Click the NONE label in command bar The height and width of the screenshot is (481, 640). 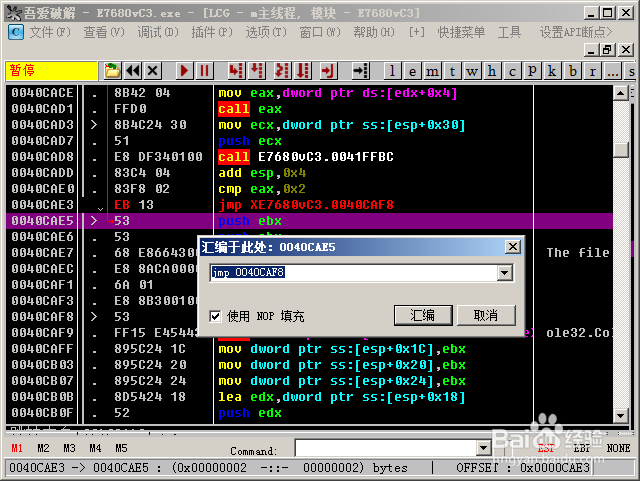click(618, 448)
